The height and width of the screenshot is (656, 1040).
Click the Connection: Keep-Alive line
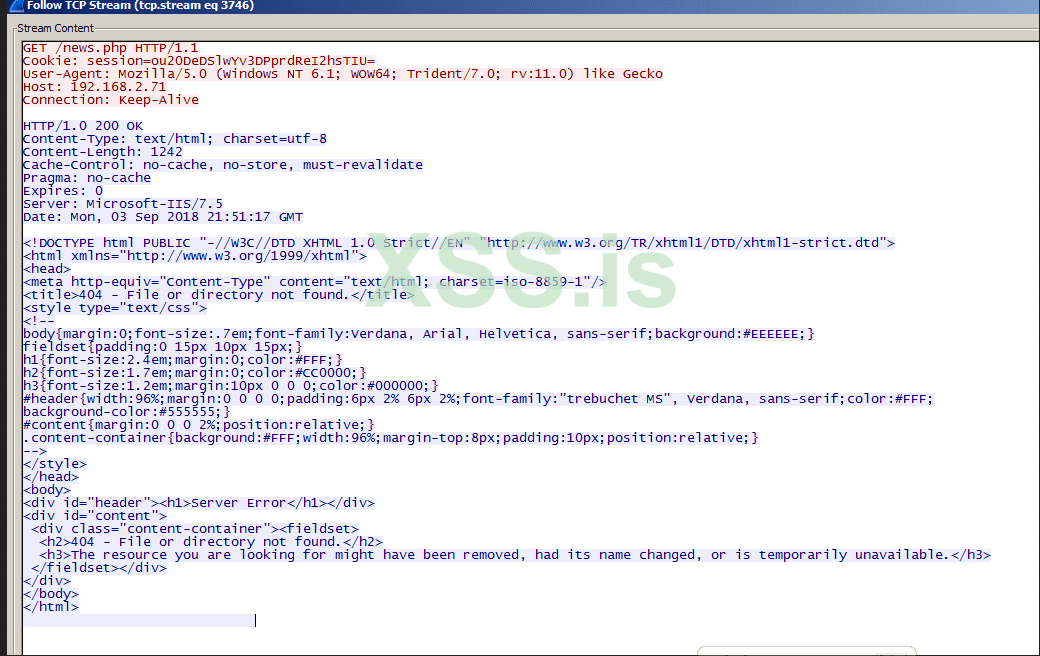click(110, 99)
